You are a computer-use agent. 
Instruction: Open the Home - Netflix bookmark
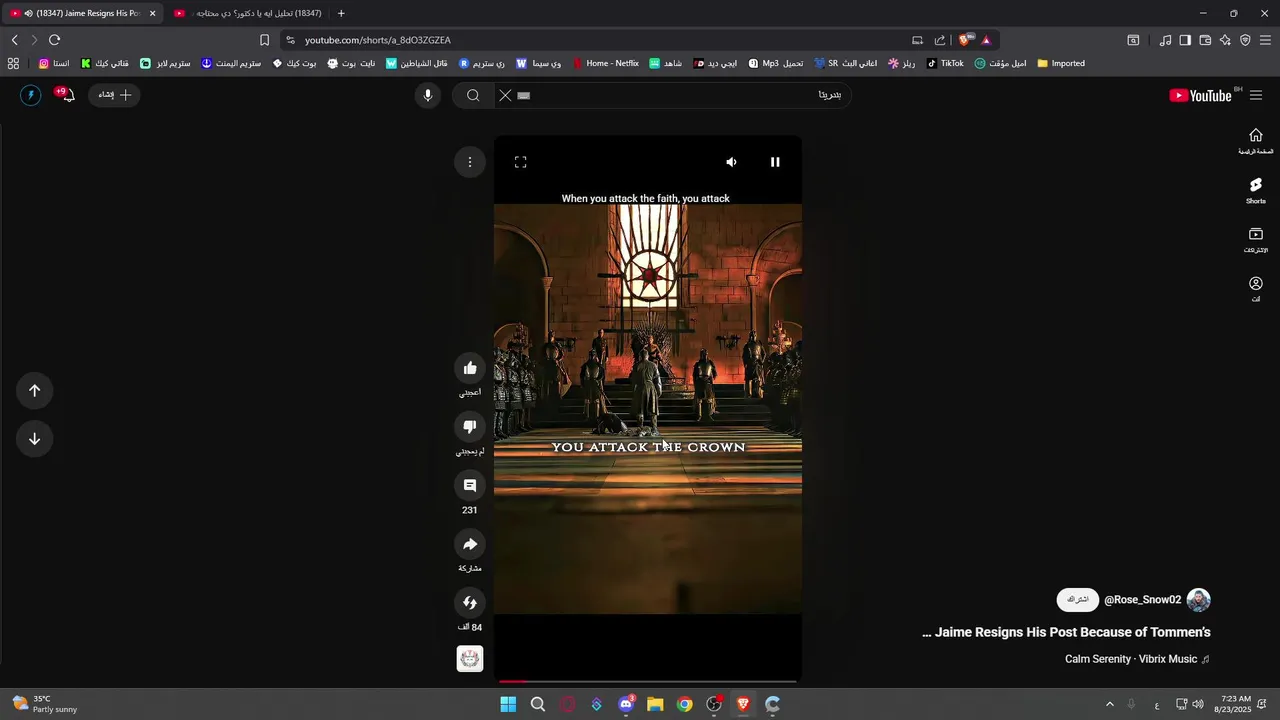tap(606, 63)
